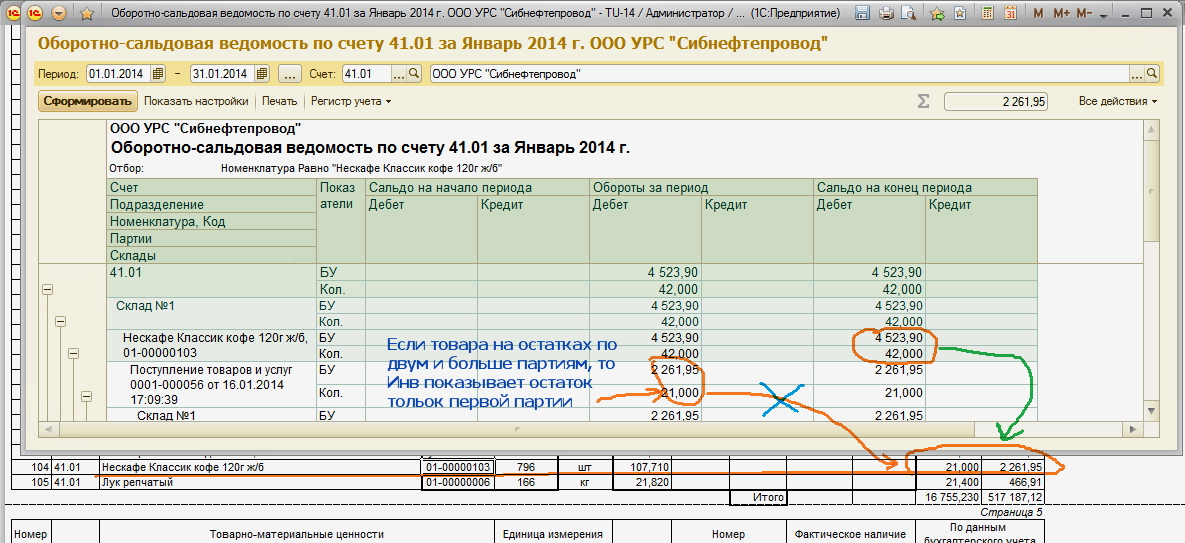Open the calculator icon in title bar
The width and height of the screenshot is (1185, 543).
(x=987, y=14)
